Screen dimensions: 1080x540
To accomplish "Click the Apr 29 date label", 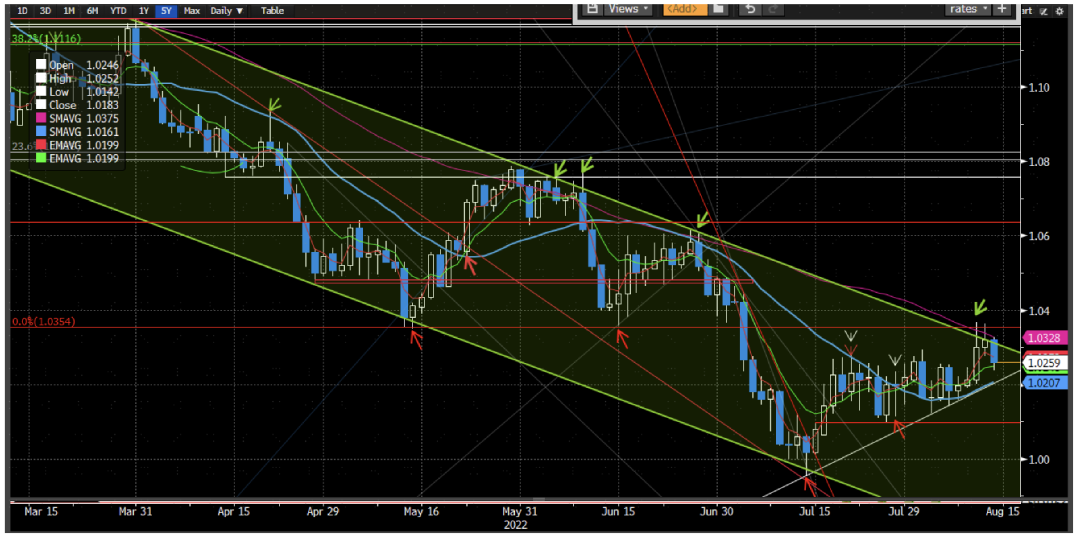I will 322,512.
